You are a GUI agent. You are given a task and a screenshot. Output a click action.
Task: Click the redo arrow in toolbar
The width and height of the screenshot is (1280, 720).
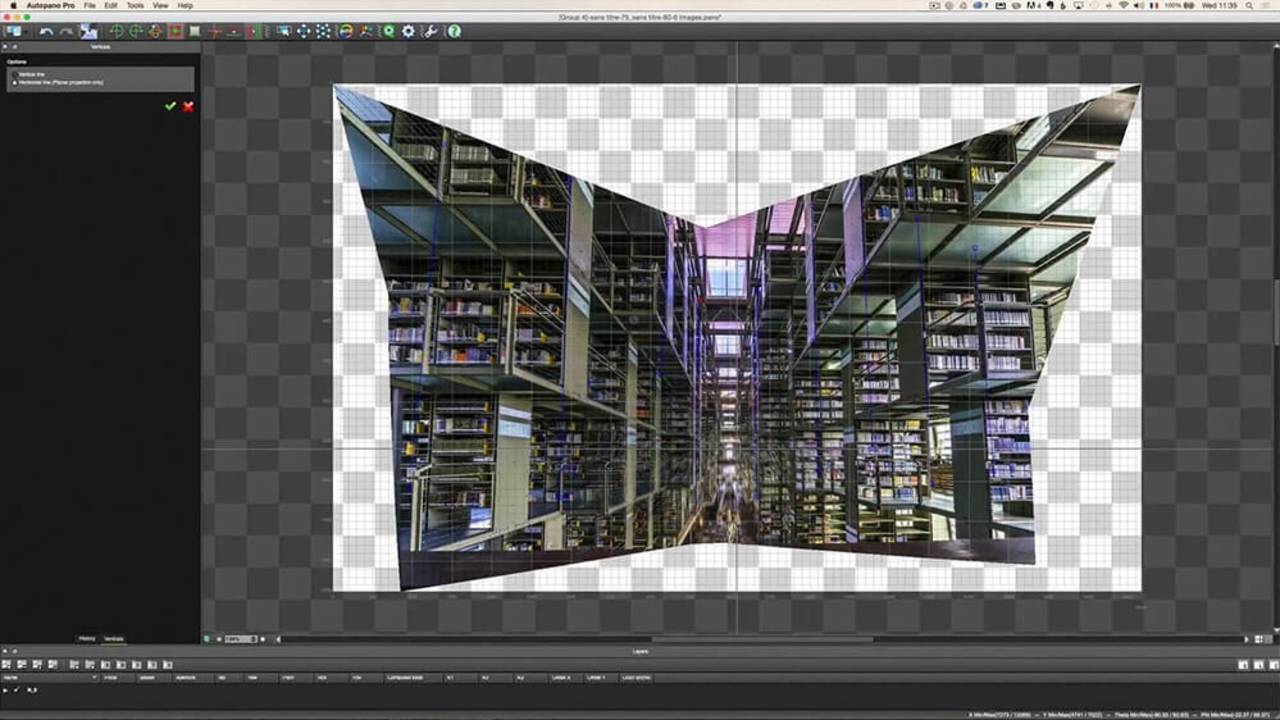(x=66, y=32)
